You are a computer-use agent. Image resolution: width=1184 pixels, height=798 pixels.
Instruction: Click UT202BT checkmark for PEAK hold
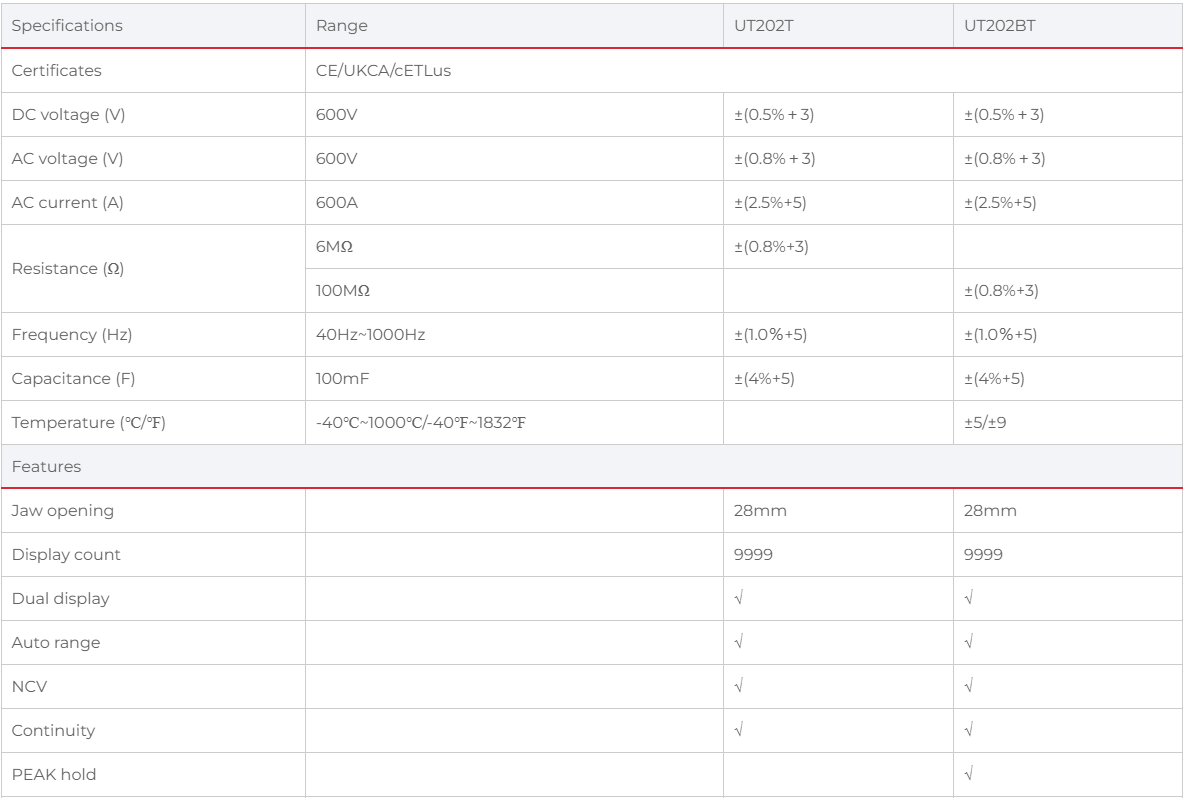point(969,774)
